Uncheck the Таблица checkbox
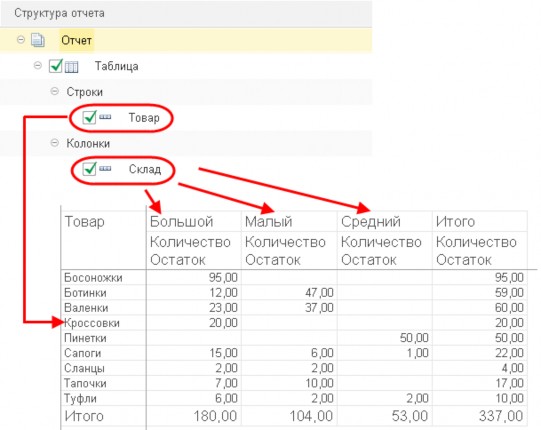 pyautogui.click(x=56, y=66)
